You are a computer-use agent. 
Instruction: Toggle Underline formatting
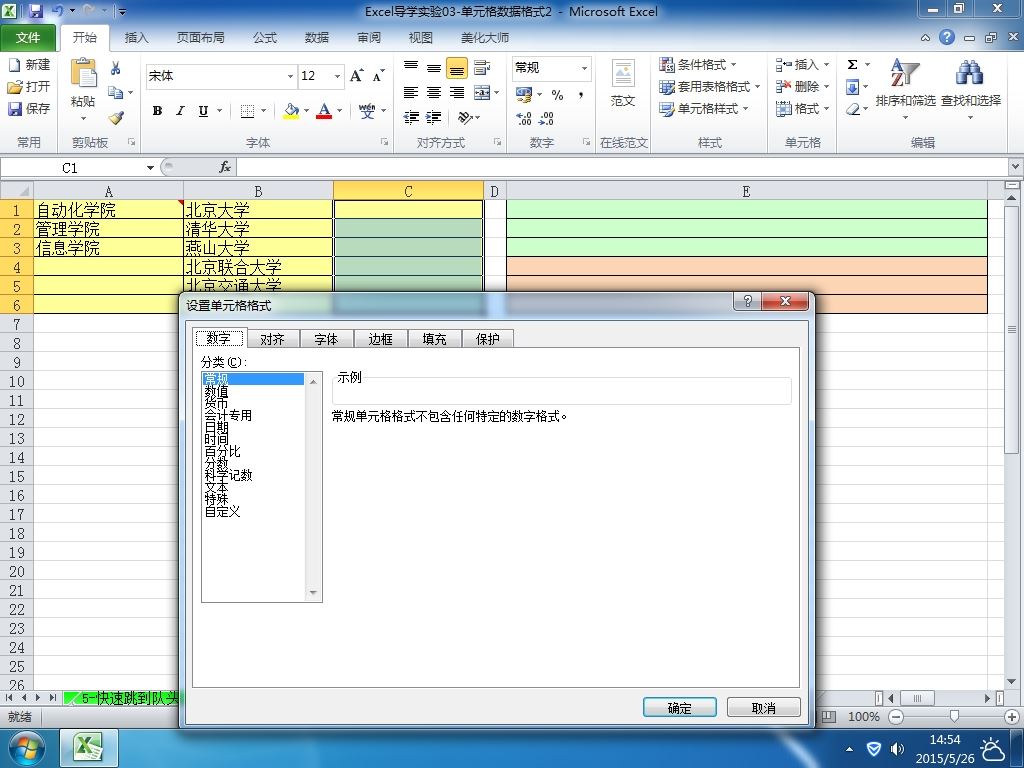tap(203, 111)
